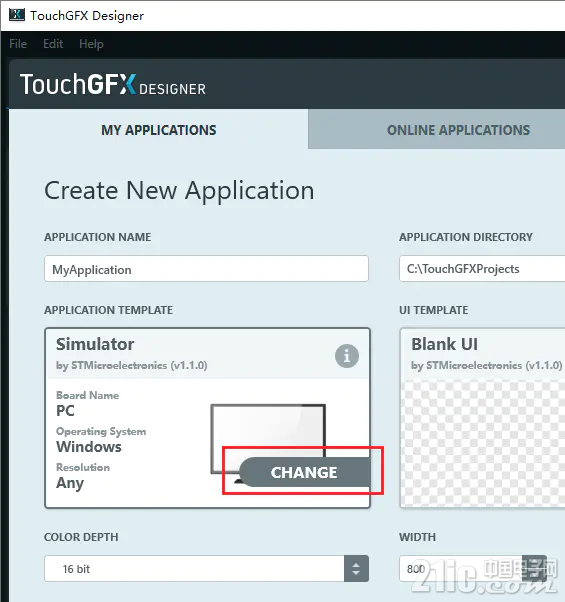Screen dimensions: 565x602
Task: Open the Edit menu
Action: click(53, 44)
